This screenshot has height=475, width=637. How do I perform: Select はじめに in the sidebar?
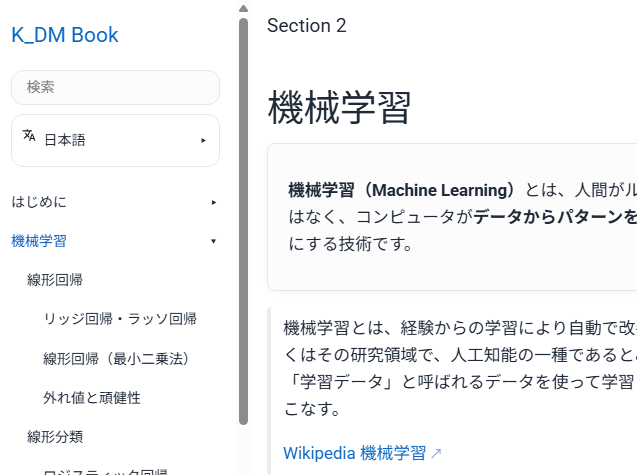[x=39, y=202]
